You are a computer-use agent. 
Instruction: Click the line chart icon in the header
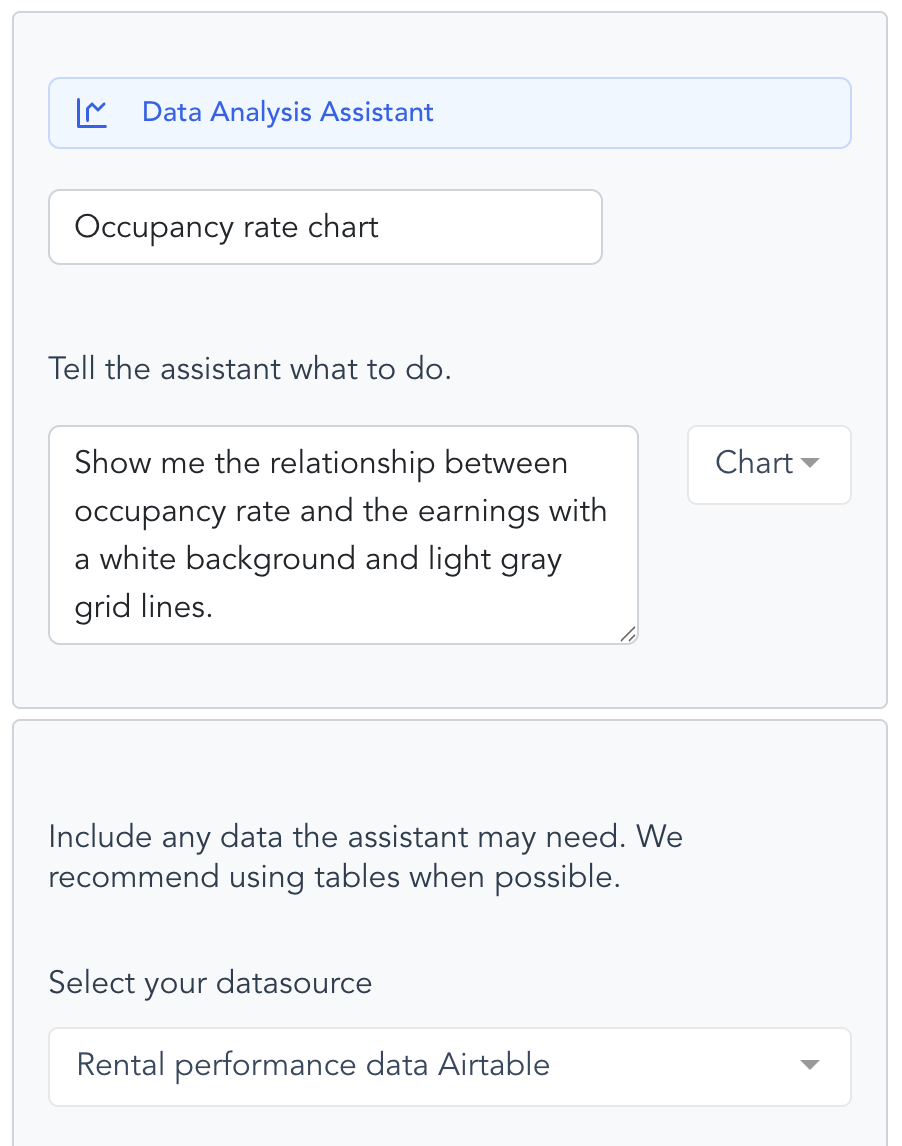coord(92,113)
